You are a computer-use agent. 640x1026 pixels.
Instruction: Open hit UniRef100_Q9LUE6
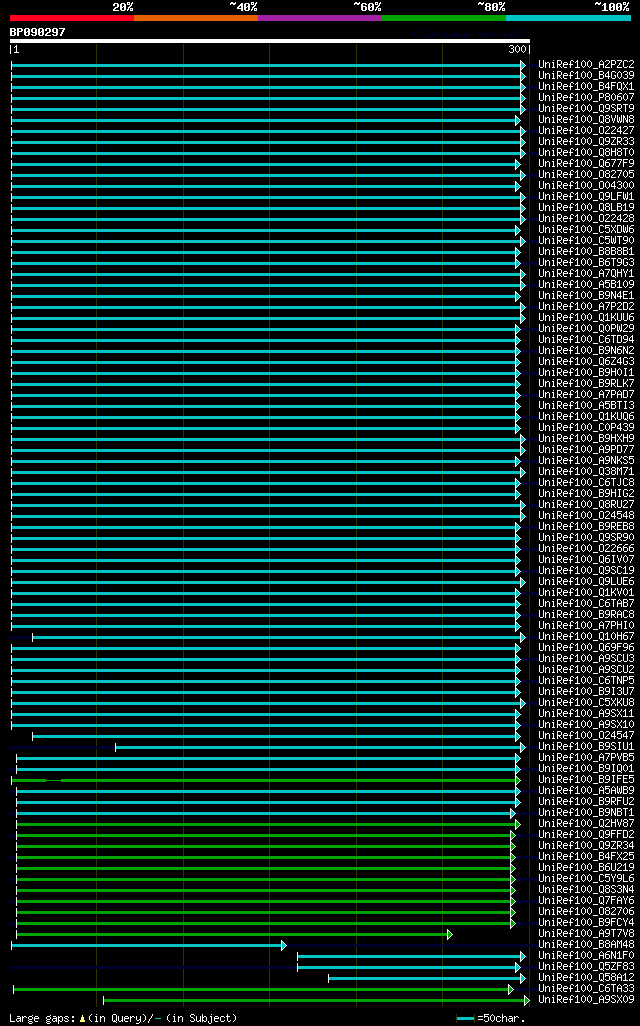tap(586, 582)
